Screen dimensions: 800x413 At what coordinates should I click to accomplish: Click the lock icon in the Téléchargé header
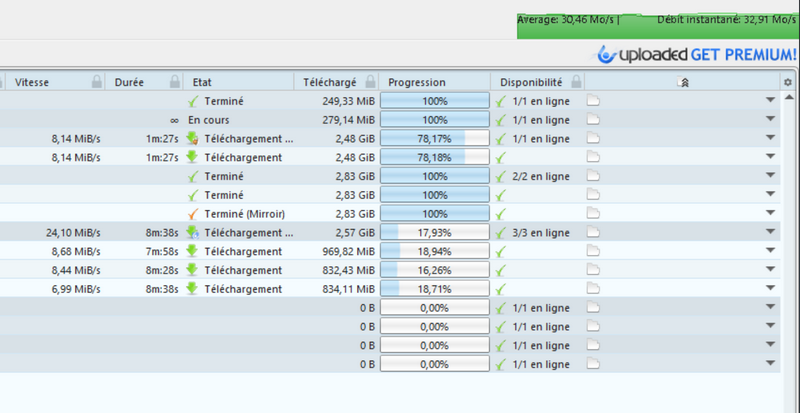(371, 82)
